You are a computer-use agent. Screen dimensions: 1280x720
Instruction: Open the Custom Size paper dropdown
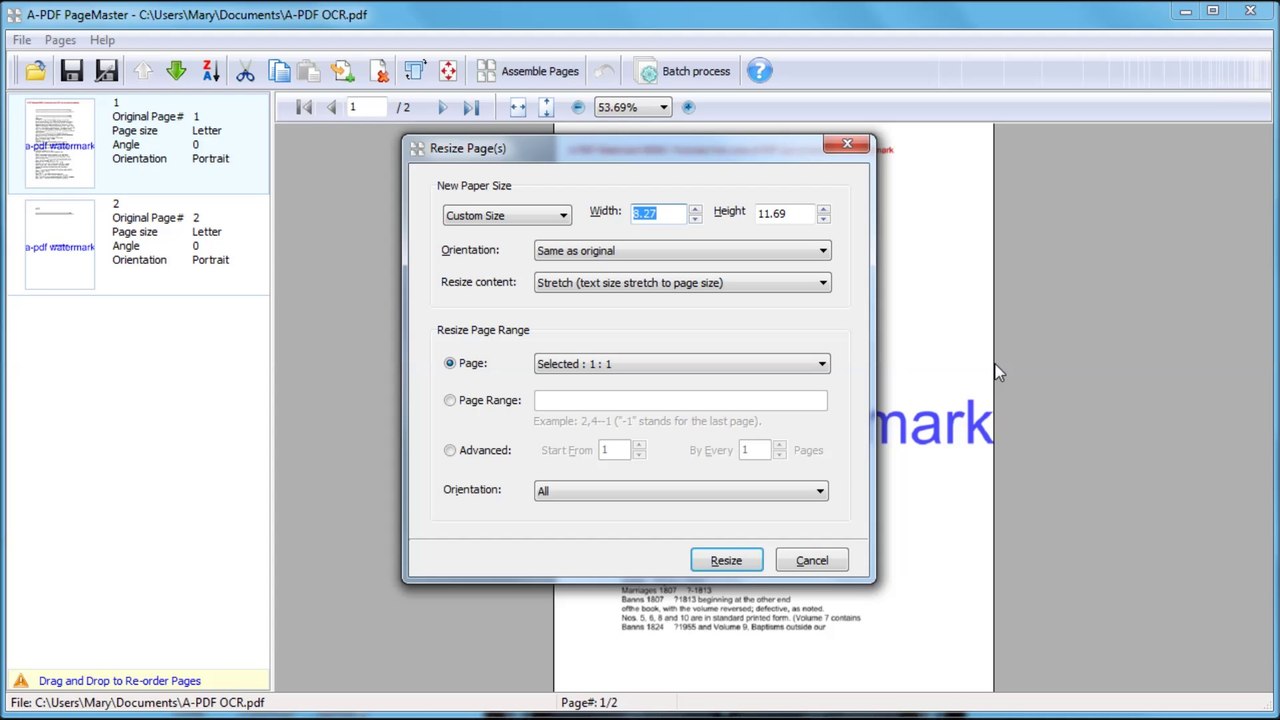[507, 215]
